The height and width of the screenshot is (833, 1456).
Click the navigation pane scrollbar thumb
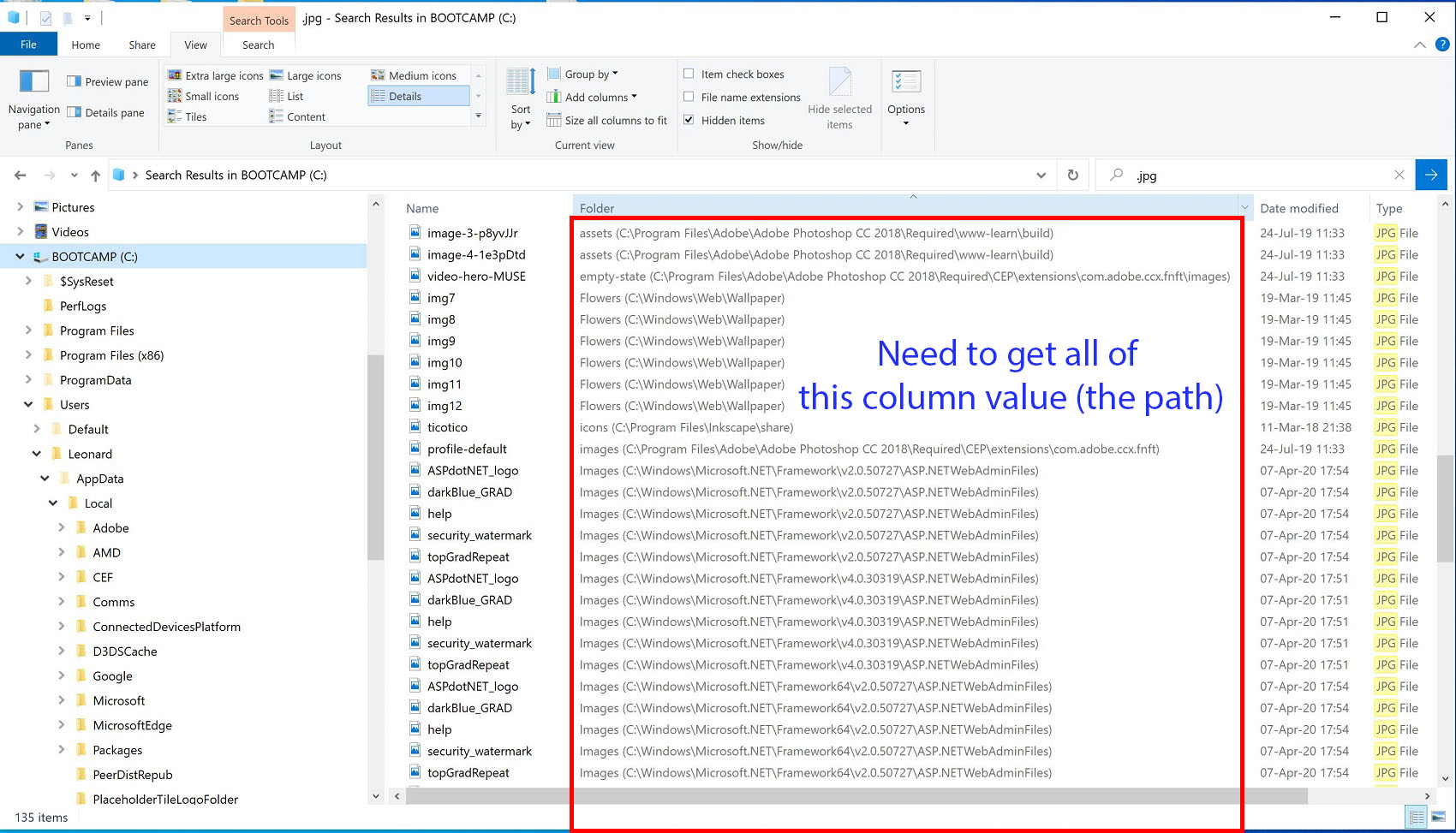point(375,457)
